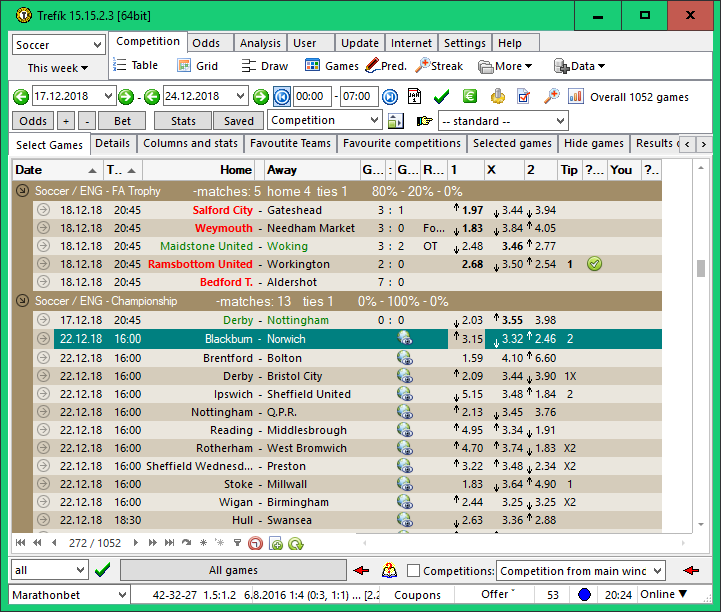Image resolution: width=721 pixels, height=612 pixels.
Task: Click the Stats button
Action: click(x=183, y=121)
